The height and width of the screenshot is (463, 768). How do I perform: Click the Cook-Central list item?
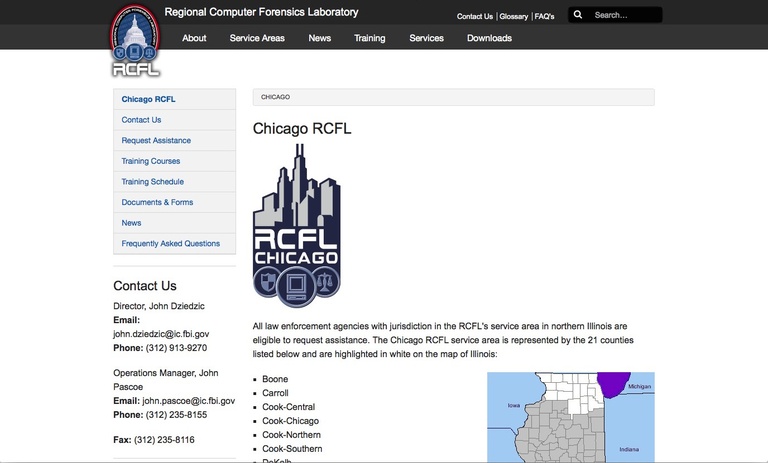288,407
